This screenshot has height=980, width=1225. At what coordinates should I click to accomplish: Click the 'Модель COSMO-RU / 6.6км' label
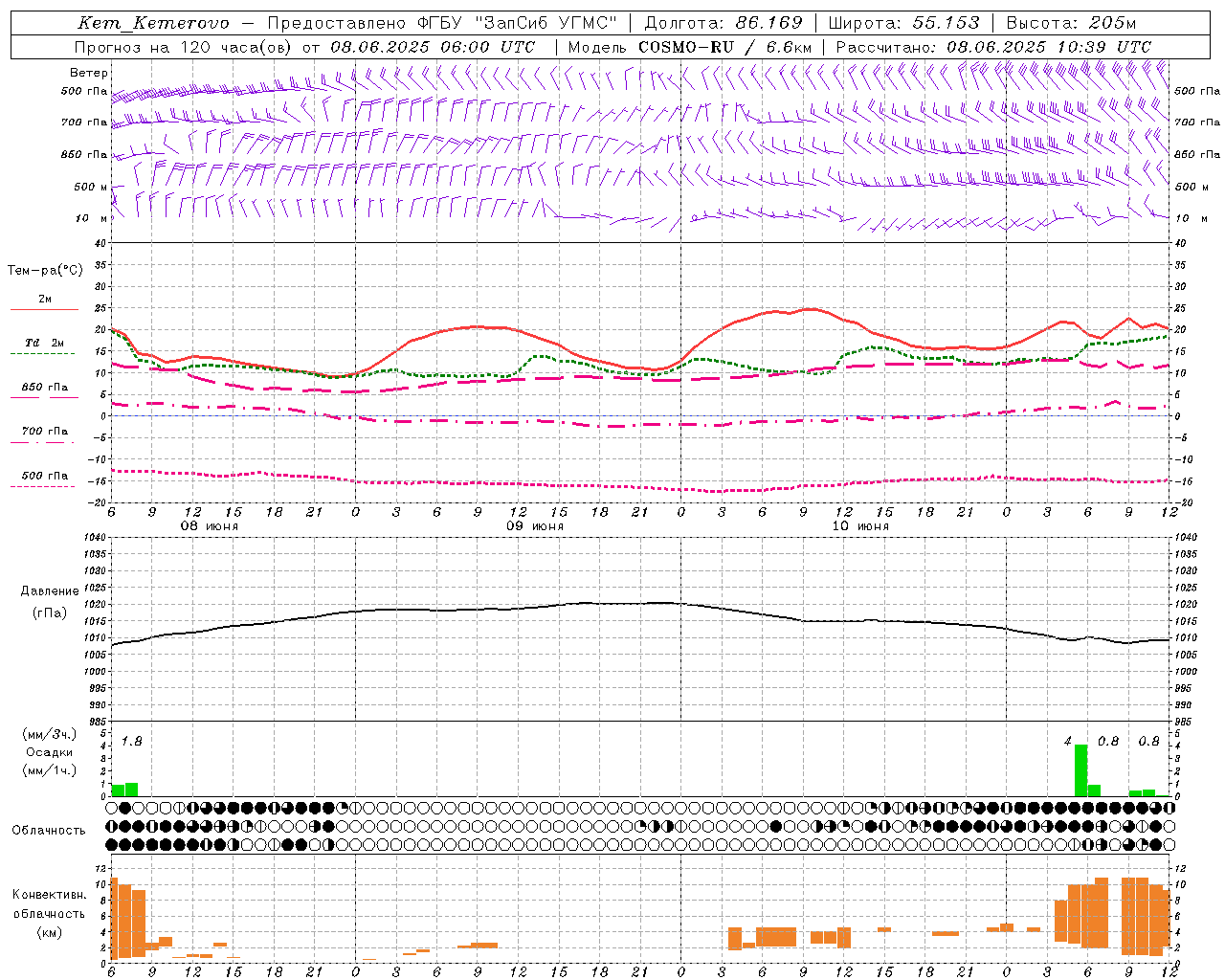(x=689, y=47)
